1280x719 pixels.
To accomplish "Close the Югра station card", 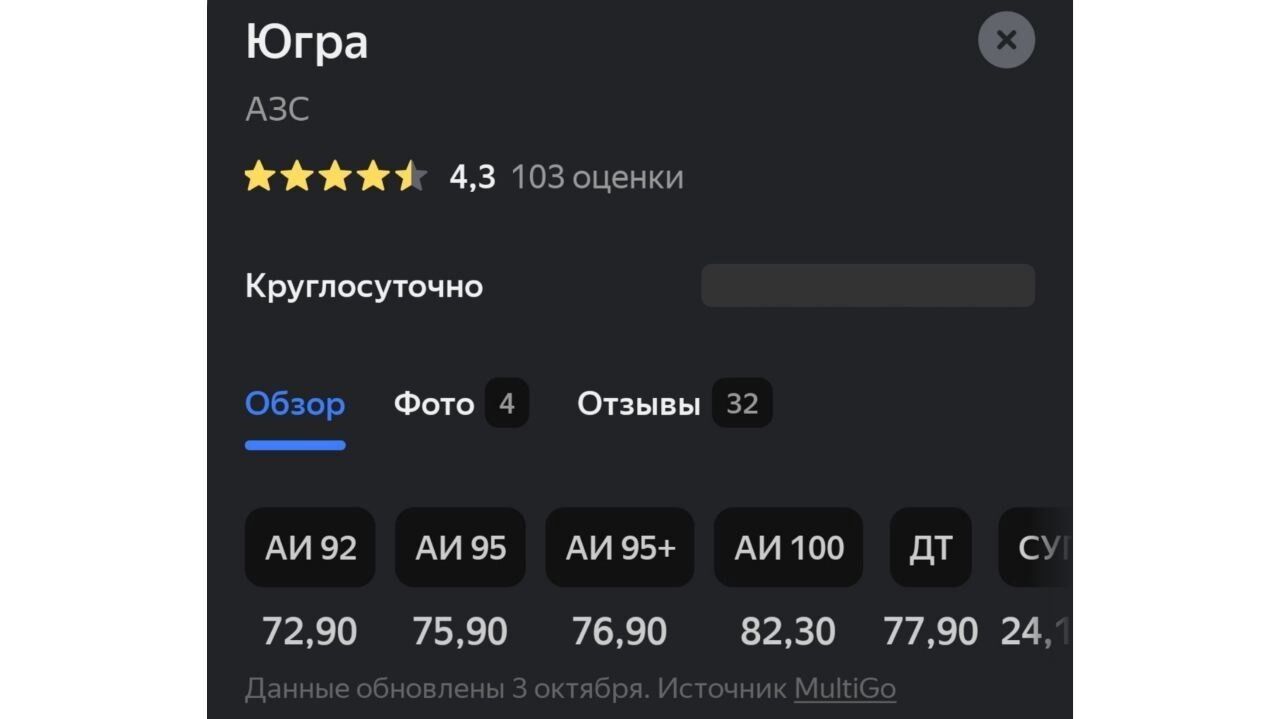I will click(1006, 40).
